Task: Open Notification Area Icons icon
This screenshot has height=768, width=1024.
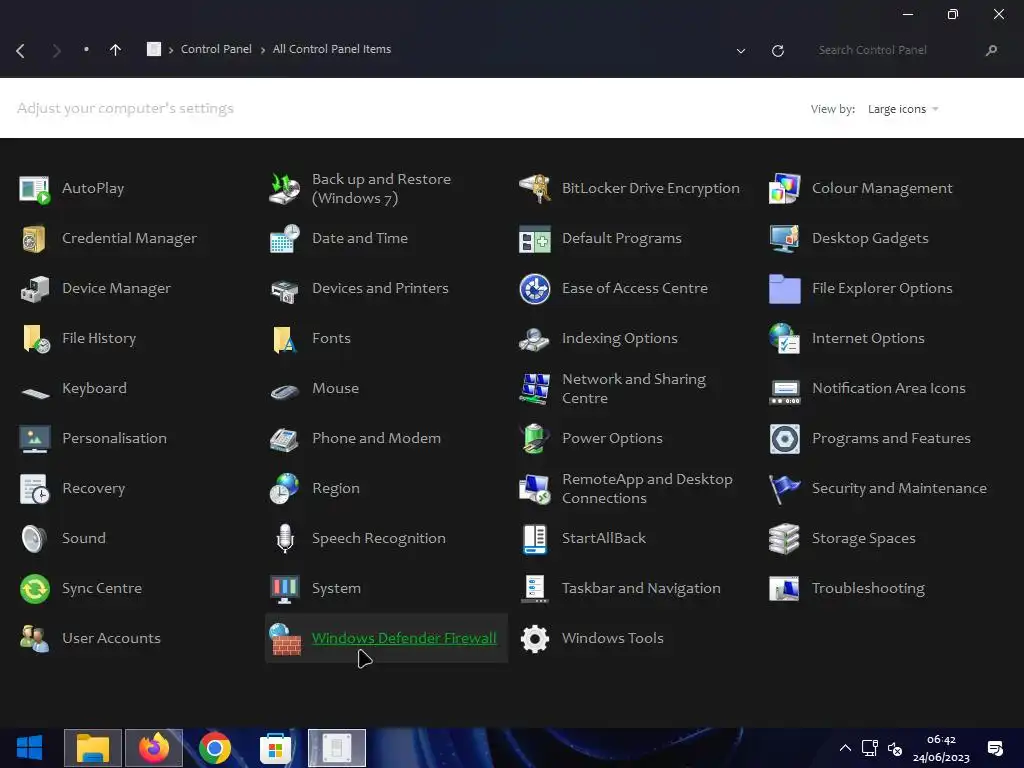Action: pos(784,392)
